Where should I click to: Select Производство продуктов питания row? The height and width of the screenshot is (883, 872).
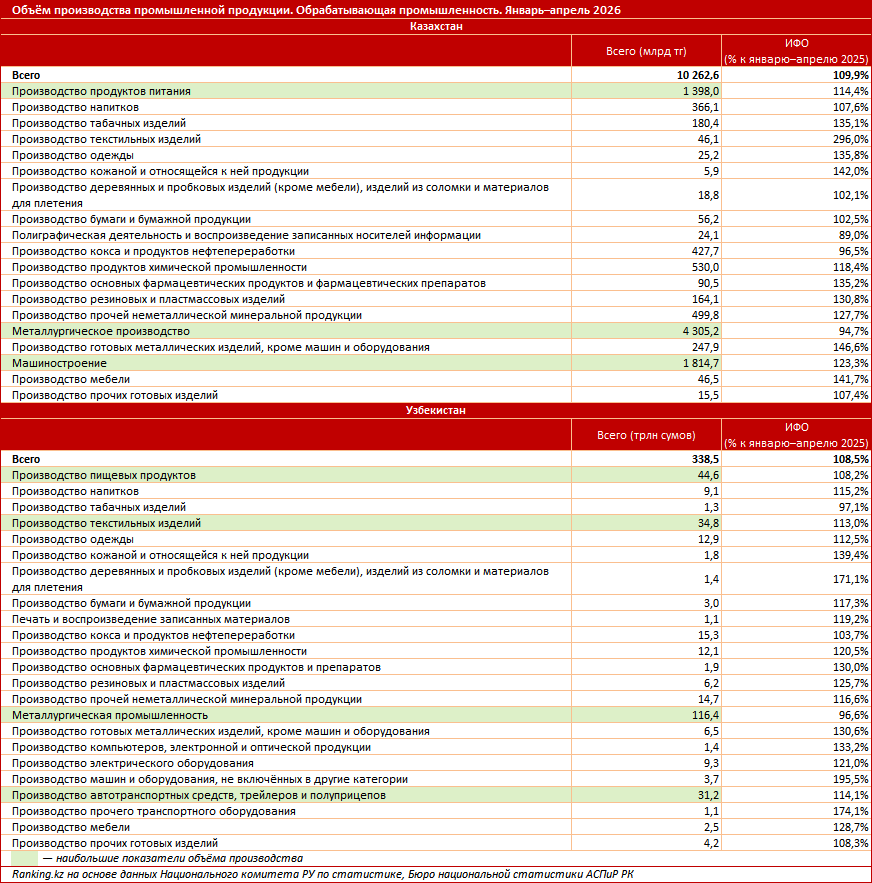pyautogui.click(x=436, y=91)
